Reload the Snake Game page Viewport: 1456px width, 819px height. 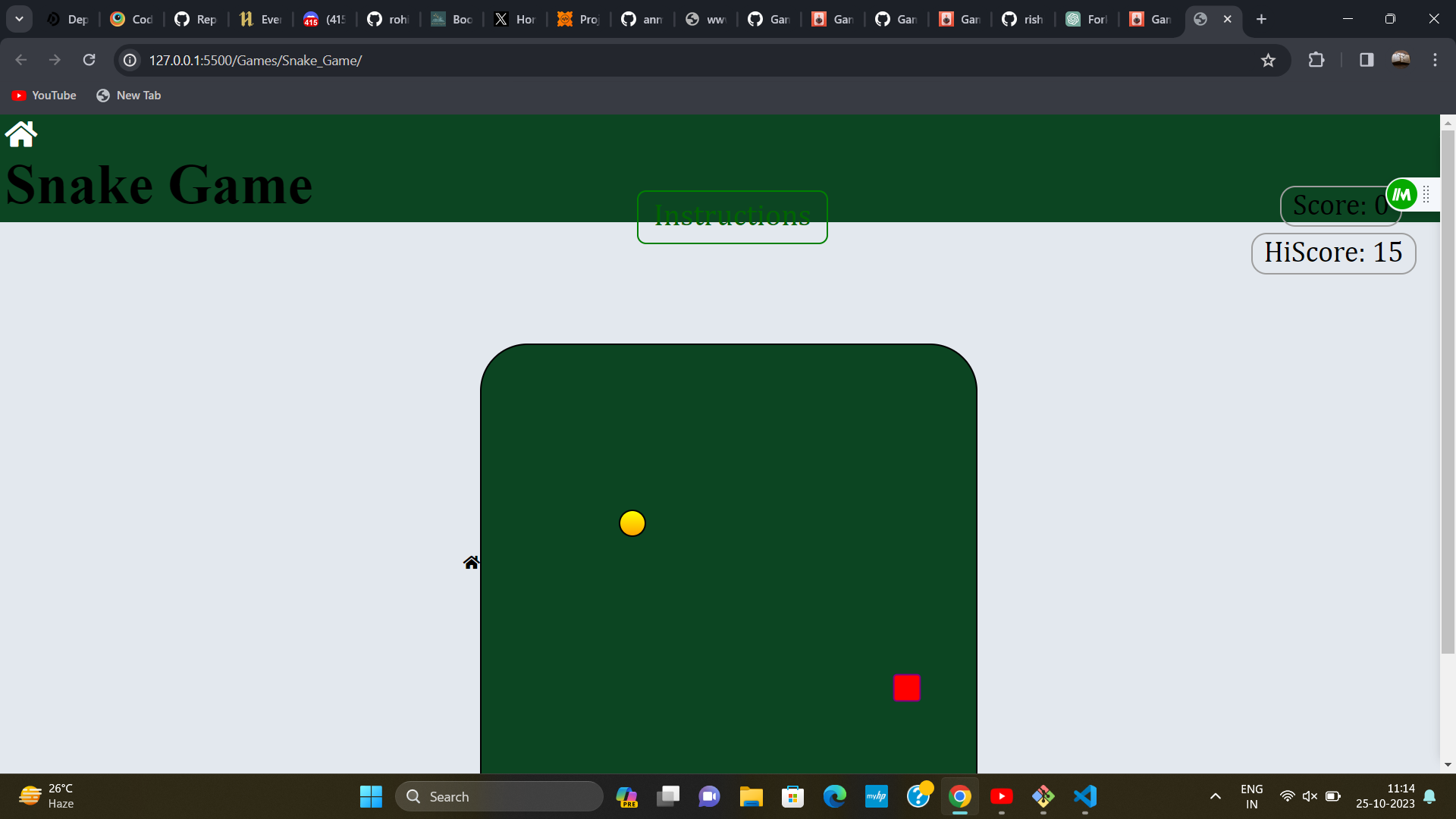[x=89, y=60]
